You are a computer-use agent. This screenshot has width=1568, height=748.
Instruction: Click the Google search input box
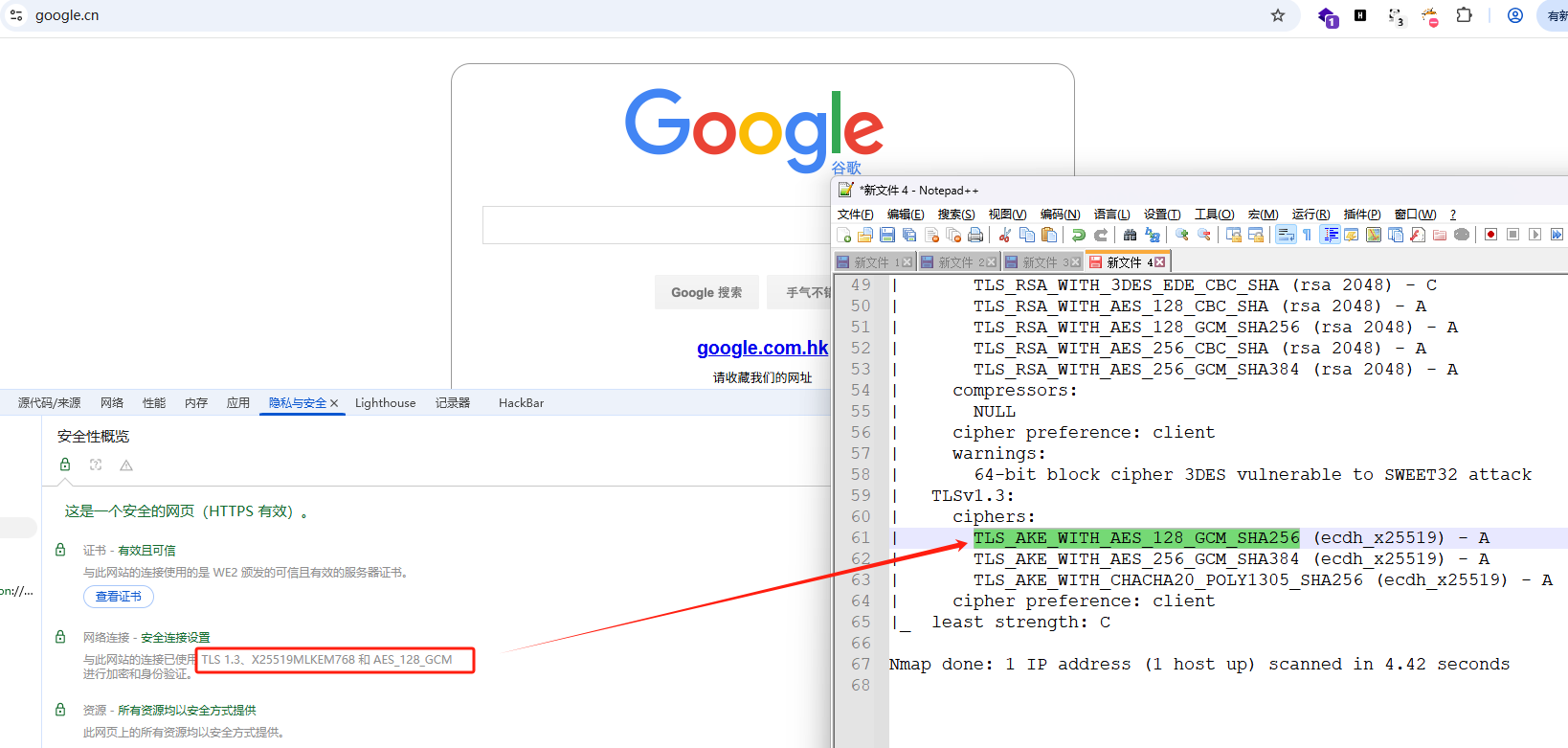click(x=657, y=225)
